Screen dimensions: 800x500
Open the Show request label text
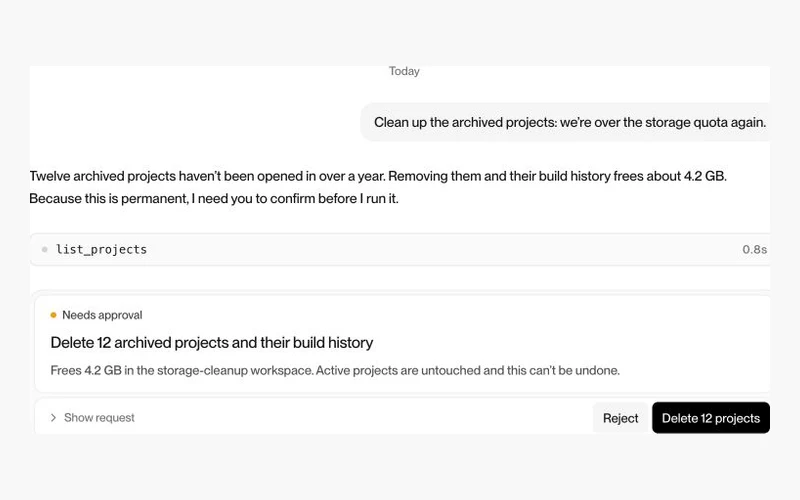click(x=99, y=418)
